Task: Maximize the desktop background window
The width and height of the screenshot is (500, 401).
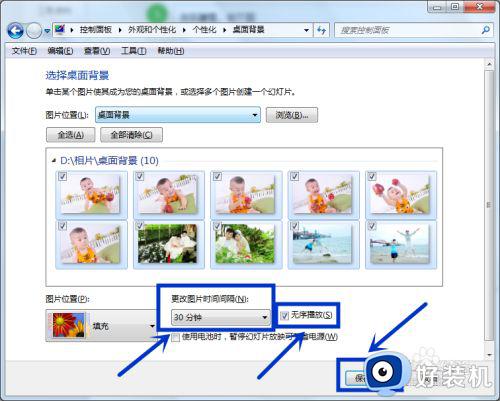Action: tap(455, 7)
